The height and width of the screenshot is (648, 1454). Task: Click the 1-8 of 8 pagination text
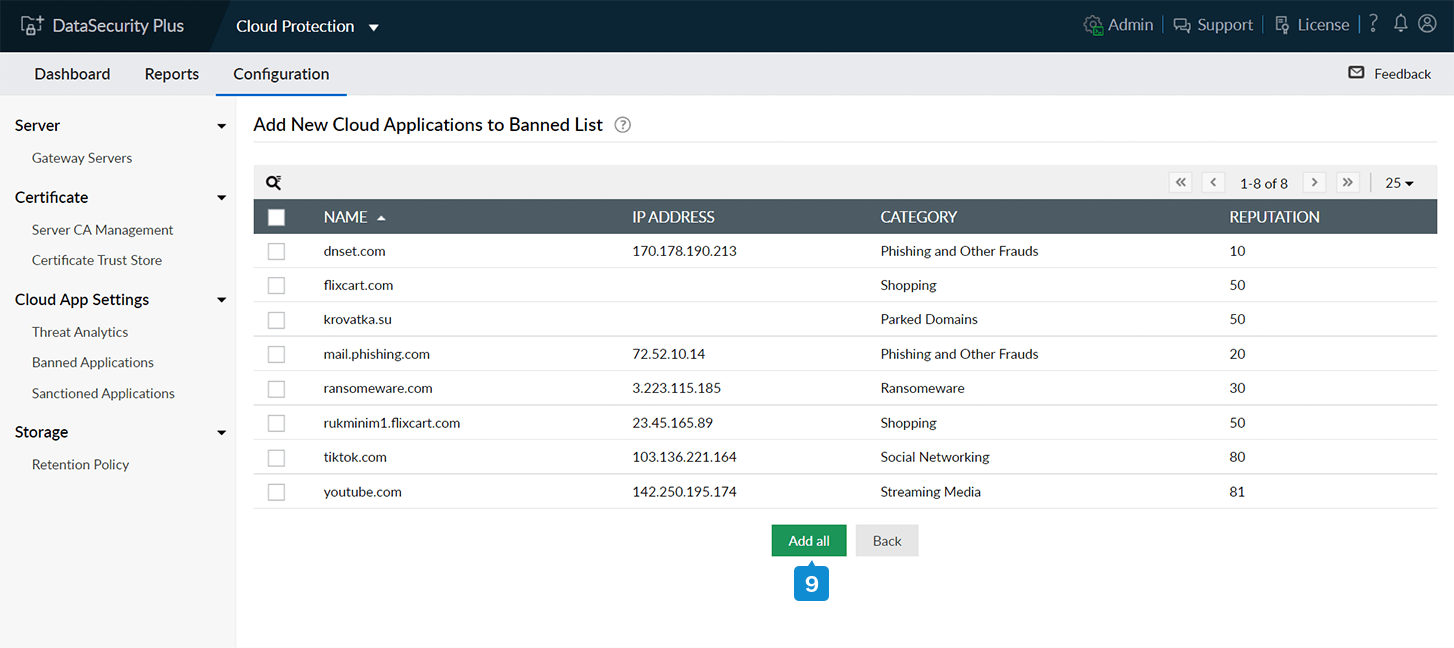tap(1264, 183)
